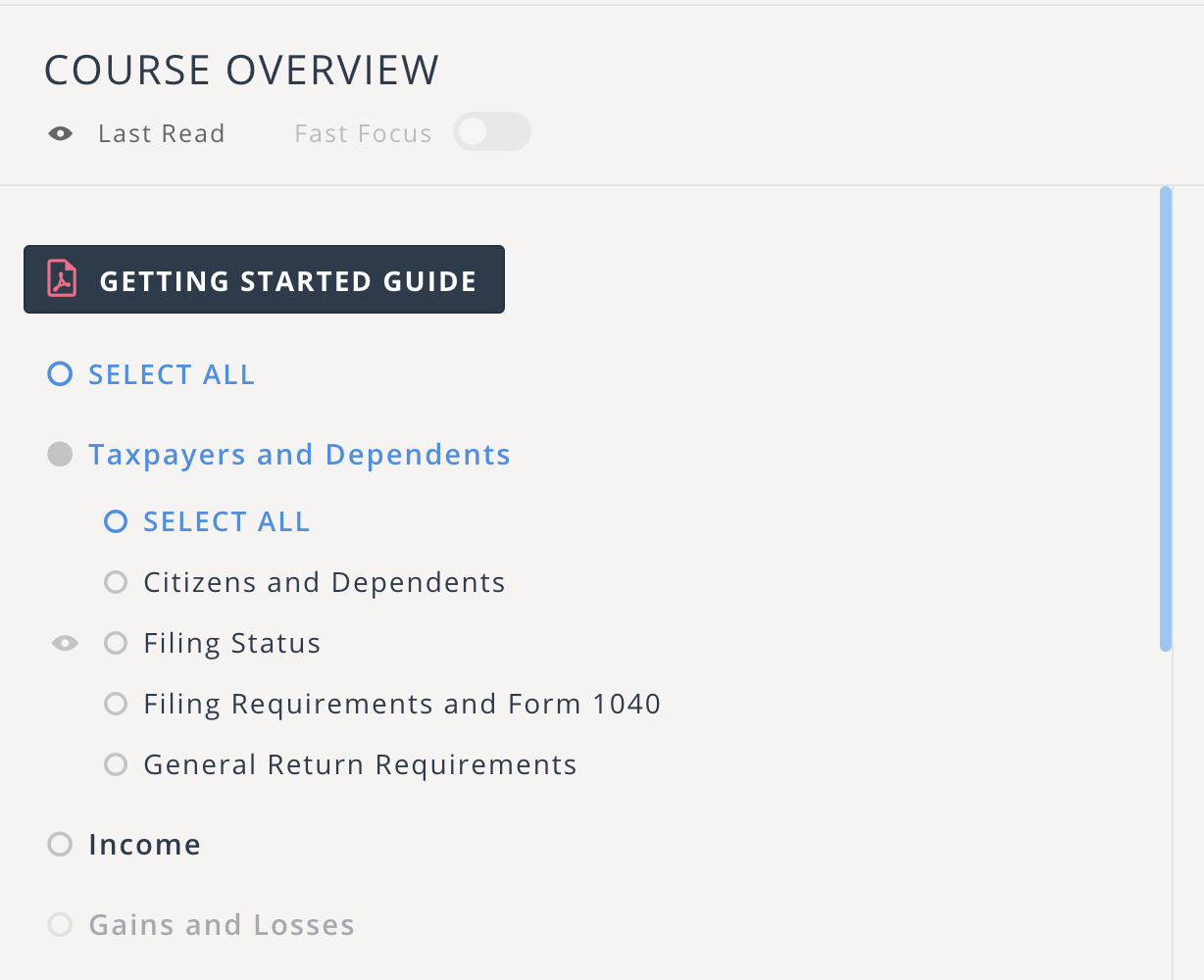
Task: Click the Taxpayers and Dependents section label
Action: coord(300,454)
